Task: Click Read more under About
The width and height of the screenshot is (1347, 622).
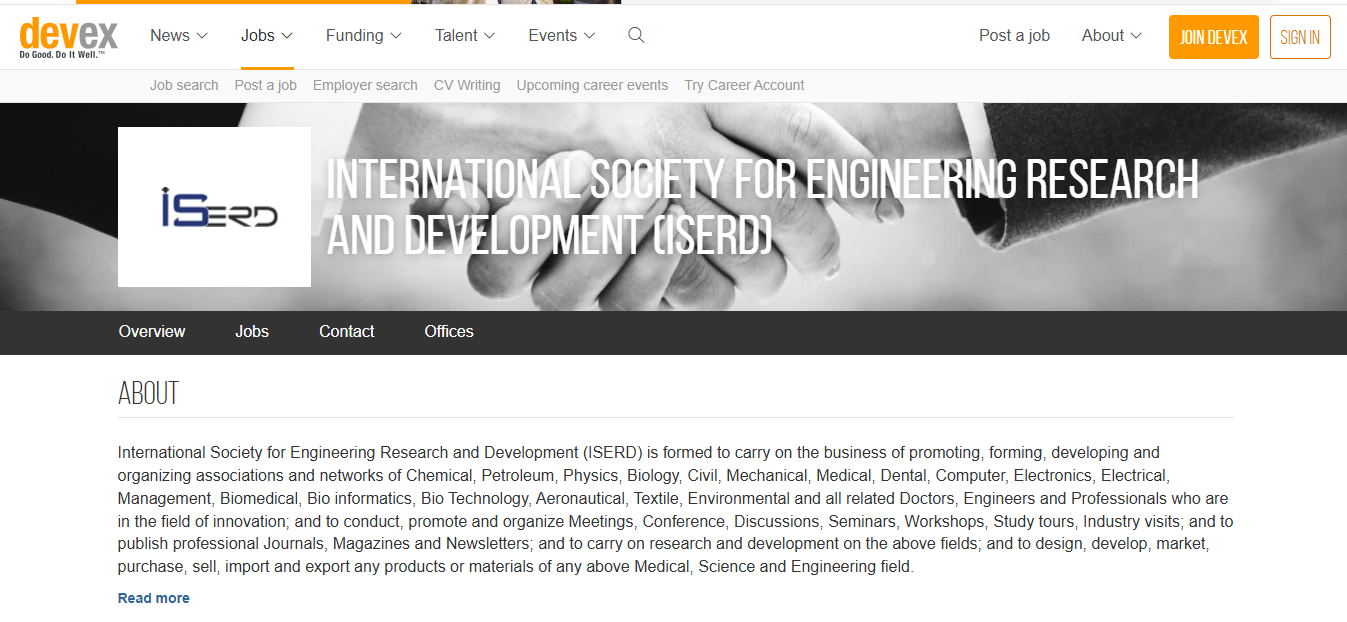Action: tap(153, 598)
